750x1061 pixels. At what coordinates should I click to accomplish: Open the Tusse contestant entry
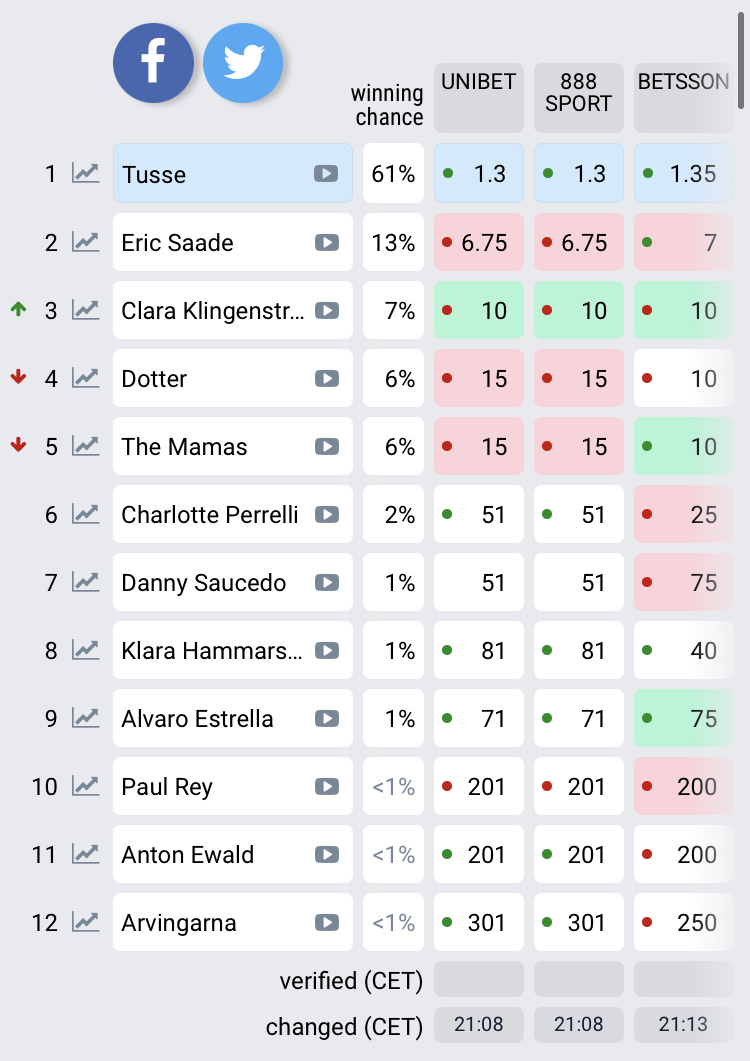coord(215,174)
